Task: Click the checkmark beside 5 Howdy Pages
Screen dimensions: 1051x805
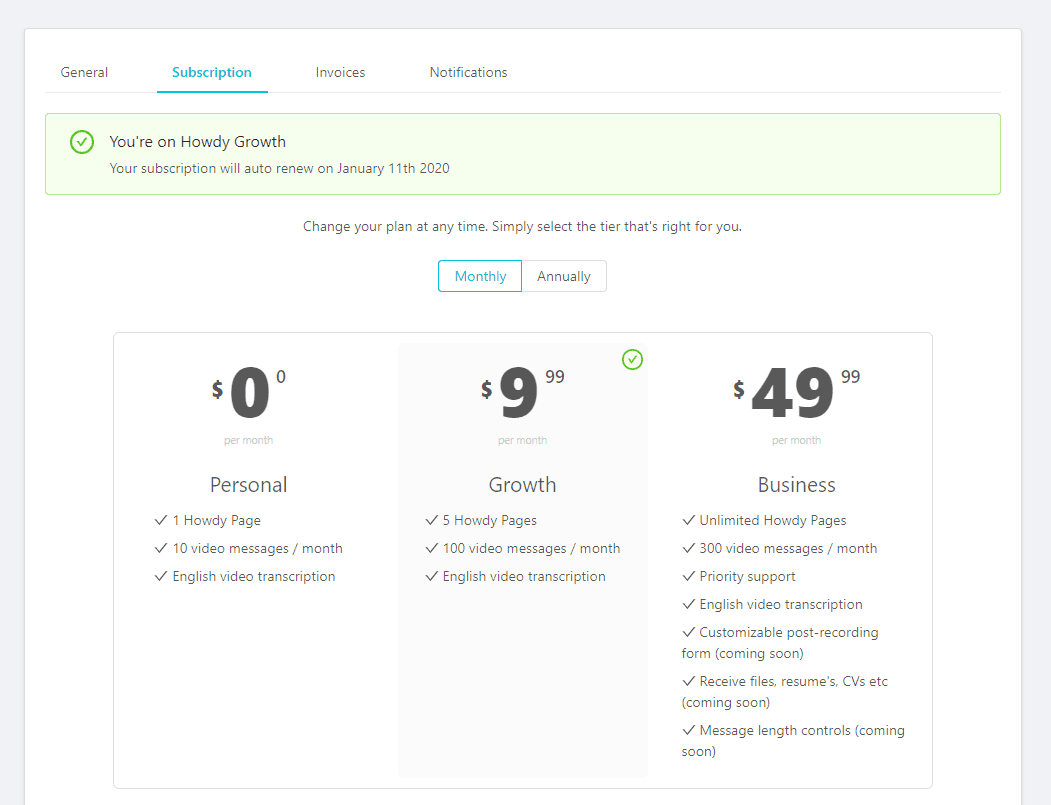Action: [x=432, y=521]
